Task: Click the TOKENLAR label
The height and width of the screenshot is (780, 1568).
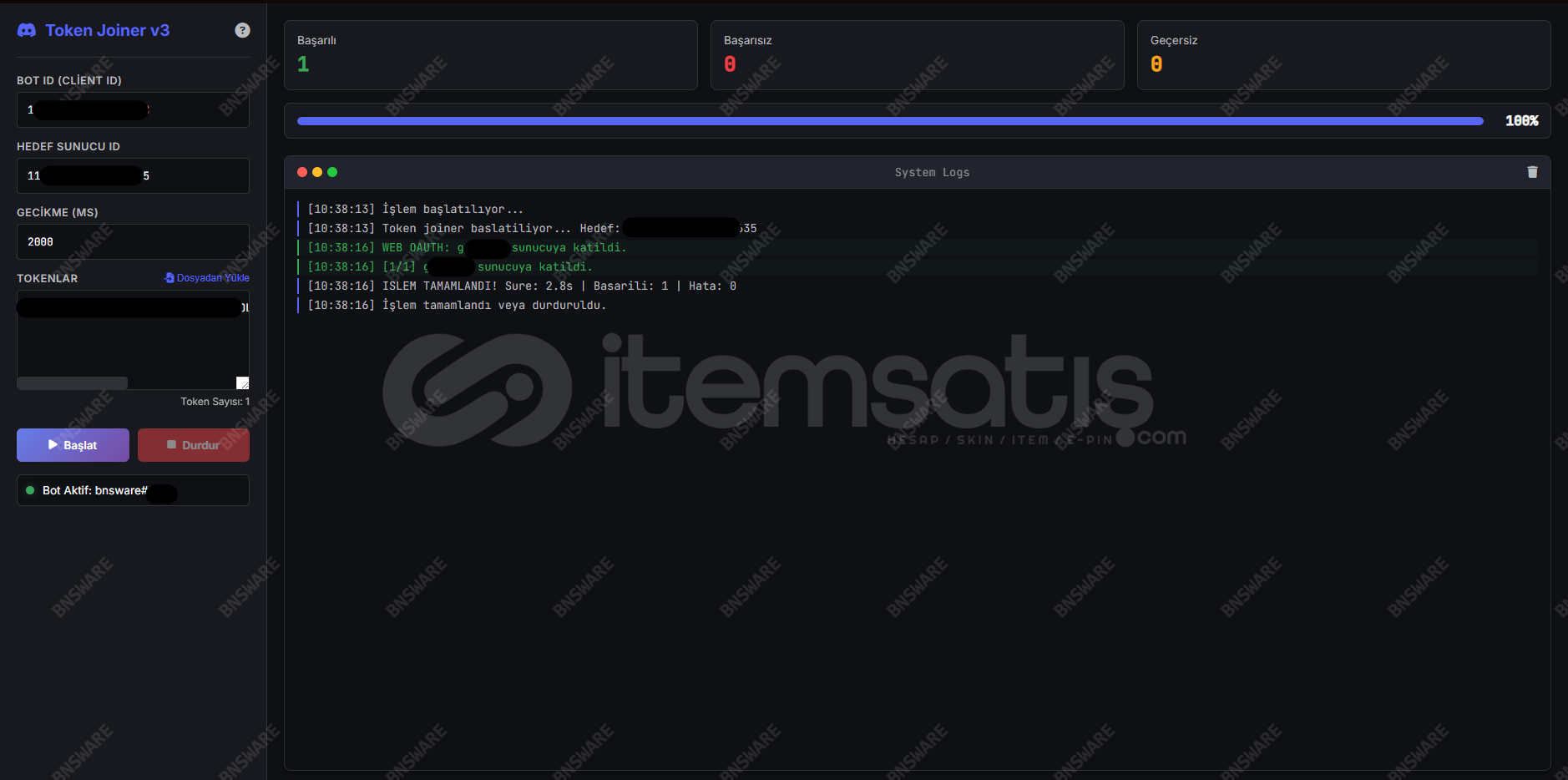Action: pos(48,278)
